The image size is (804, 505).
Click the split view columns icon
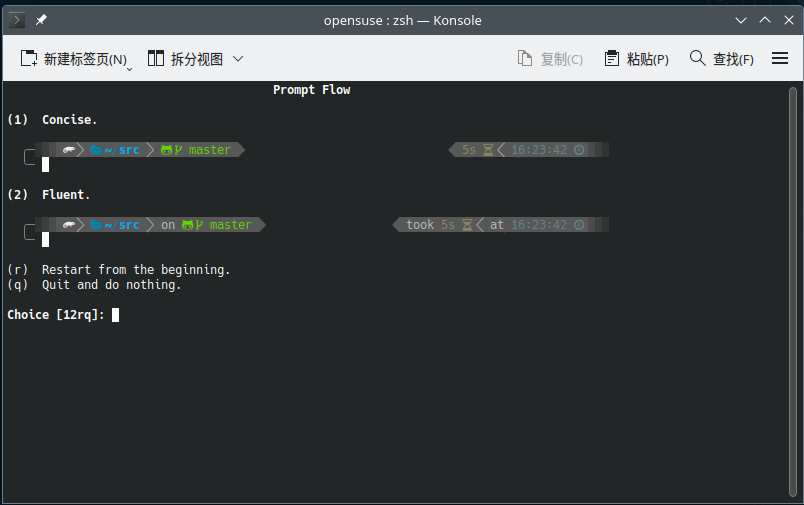pos(156,58)
